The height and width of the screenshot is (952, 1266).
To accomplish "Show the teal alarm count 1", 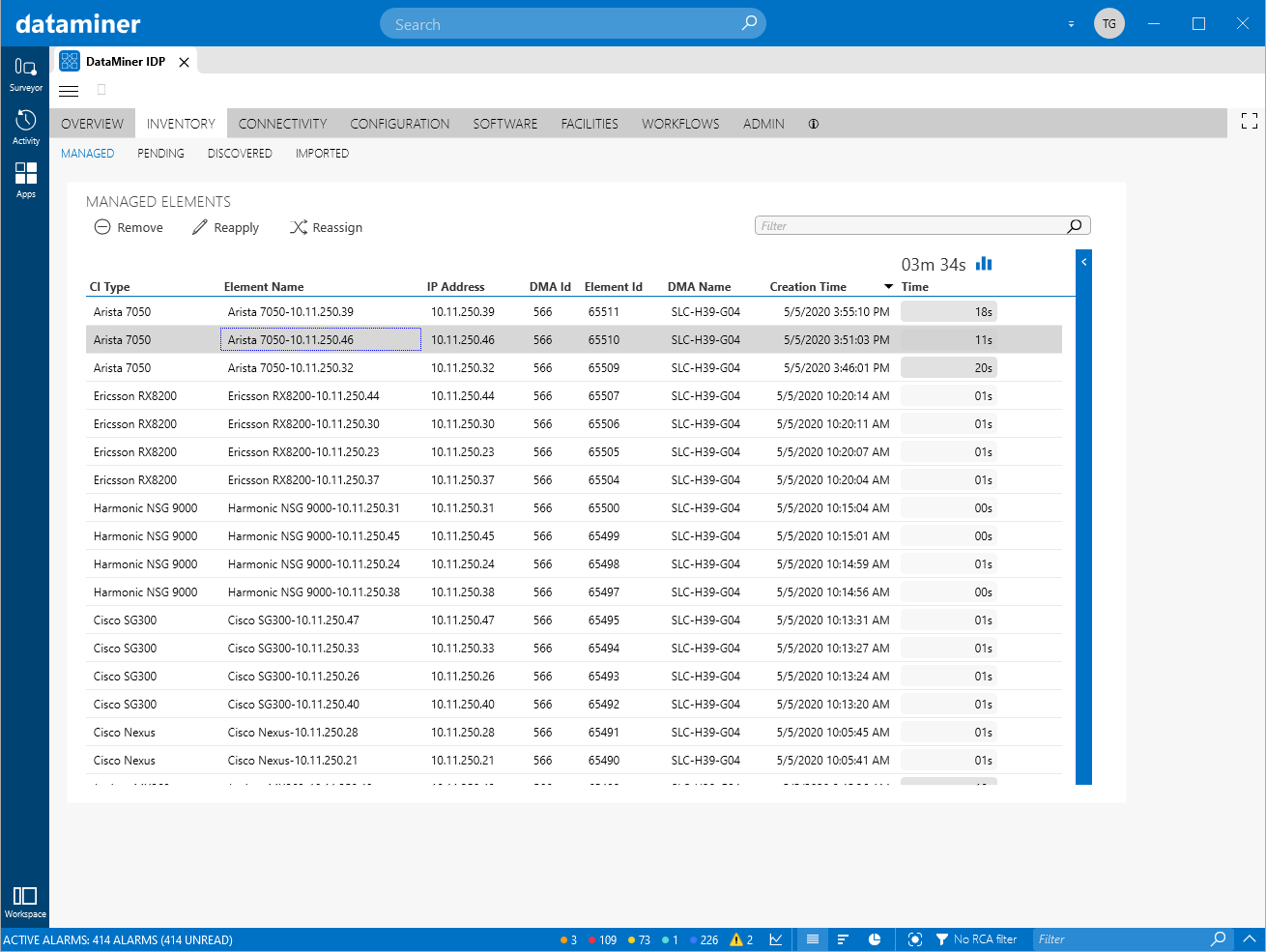I will click(x=670, y=939).
